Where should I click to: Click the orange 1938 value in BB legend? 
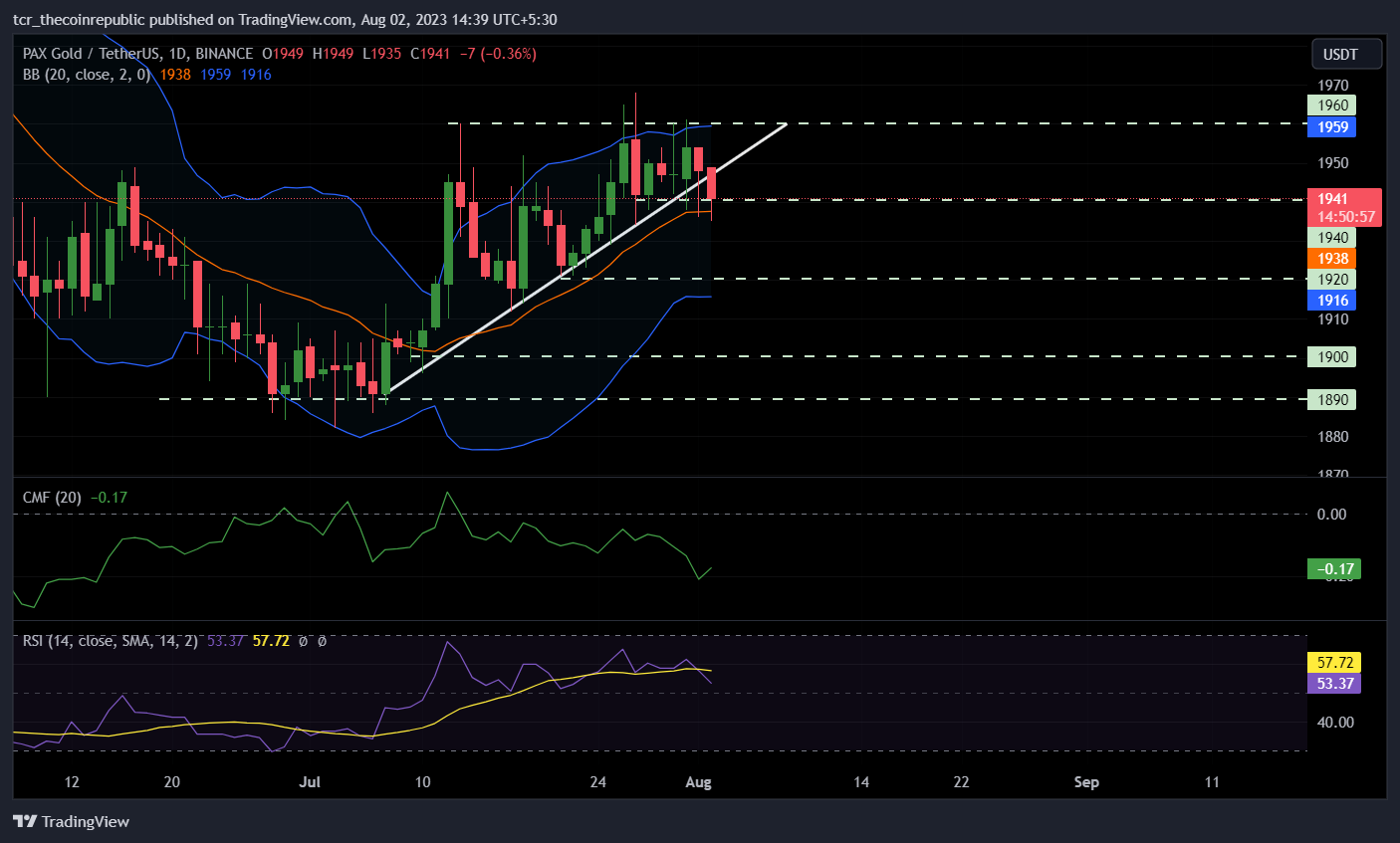(x=175, y=75)
